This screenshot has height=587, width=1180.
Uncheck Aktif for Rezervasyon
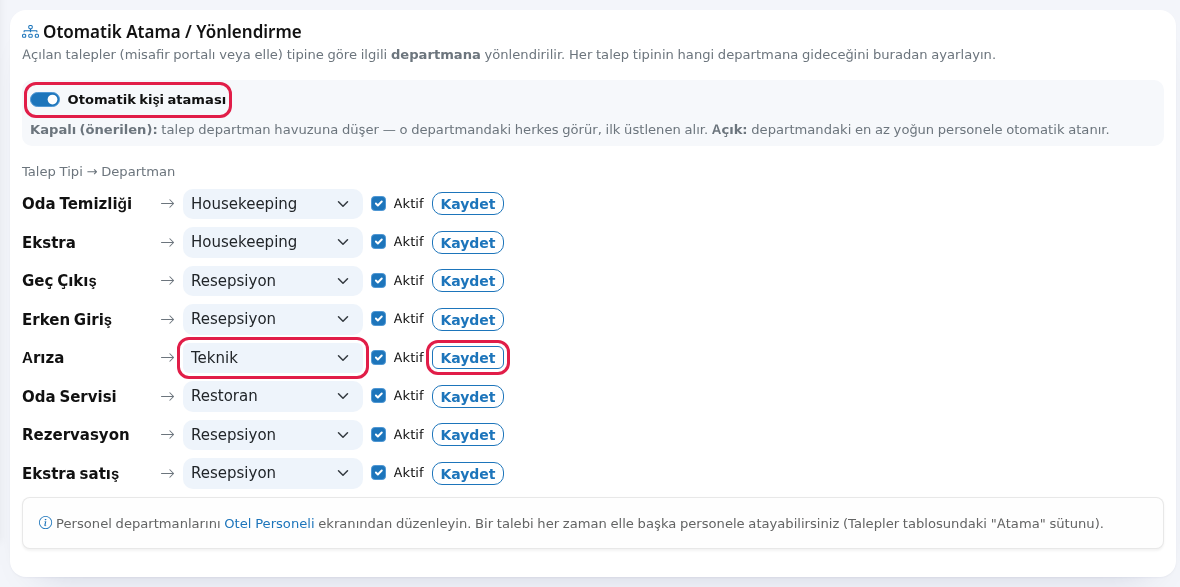379,434
